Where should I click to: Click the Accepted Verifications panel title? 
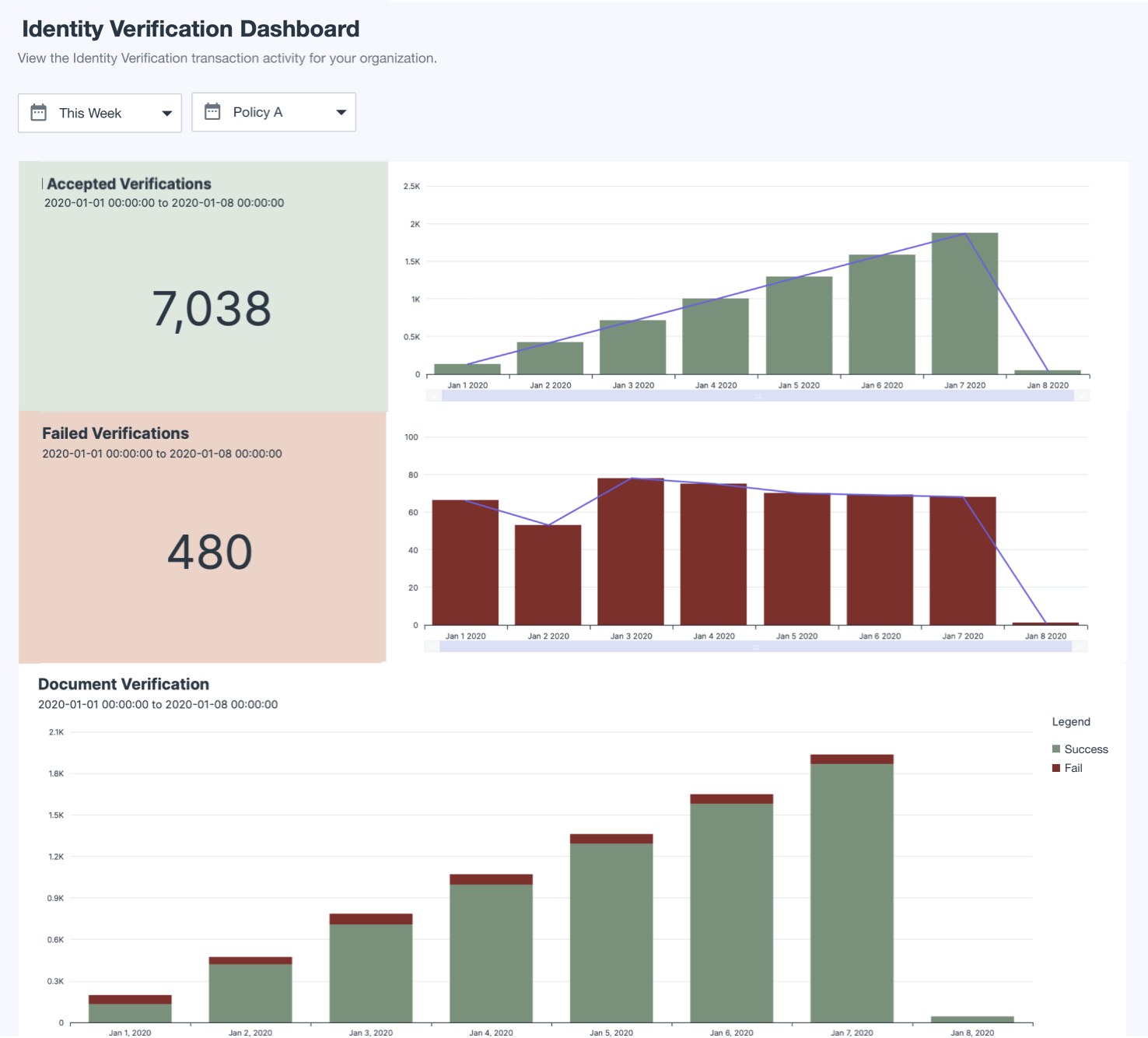(x=129, y=184)
